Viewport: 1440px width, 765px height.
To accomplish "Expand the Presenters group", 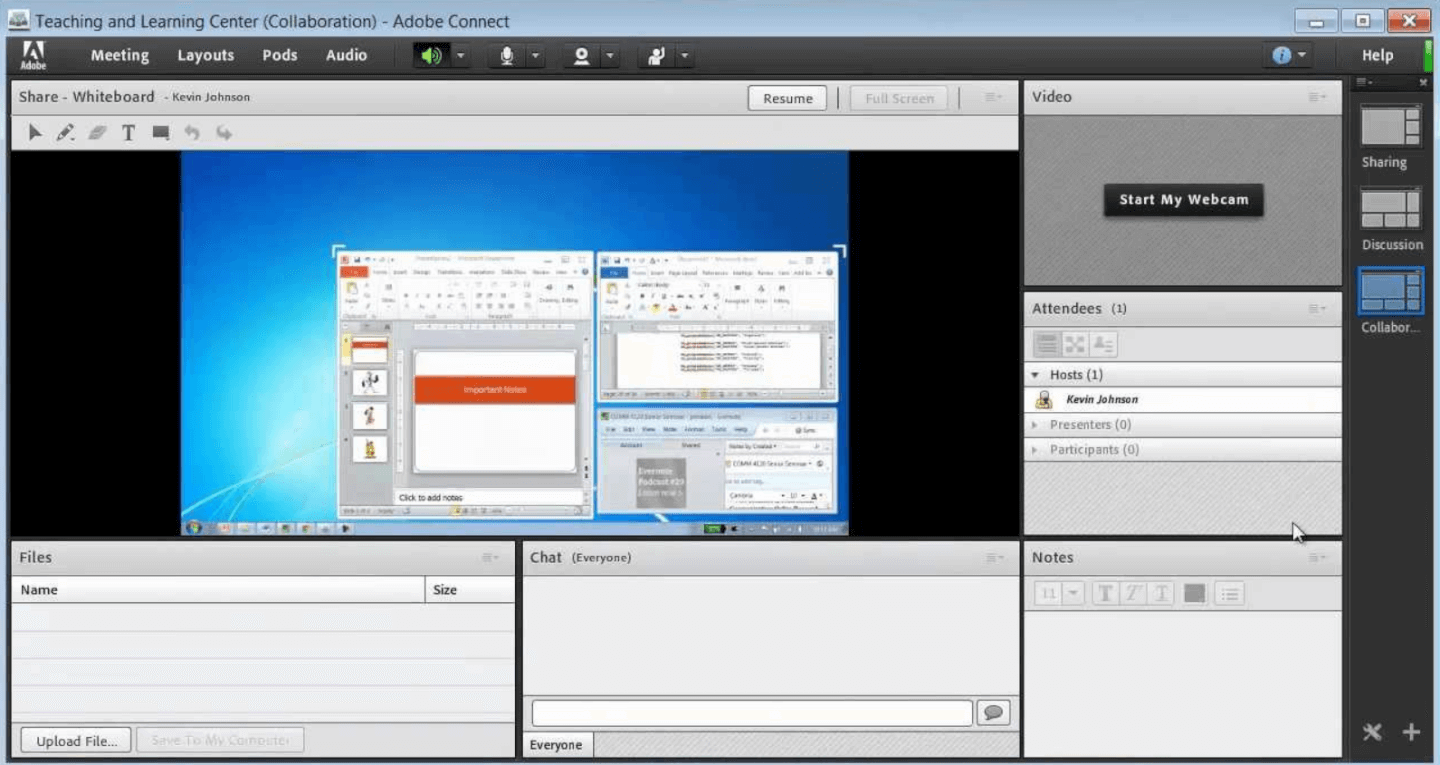I will tap(1035, 425).
